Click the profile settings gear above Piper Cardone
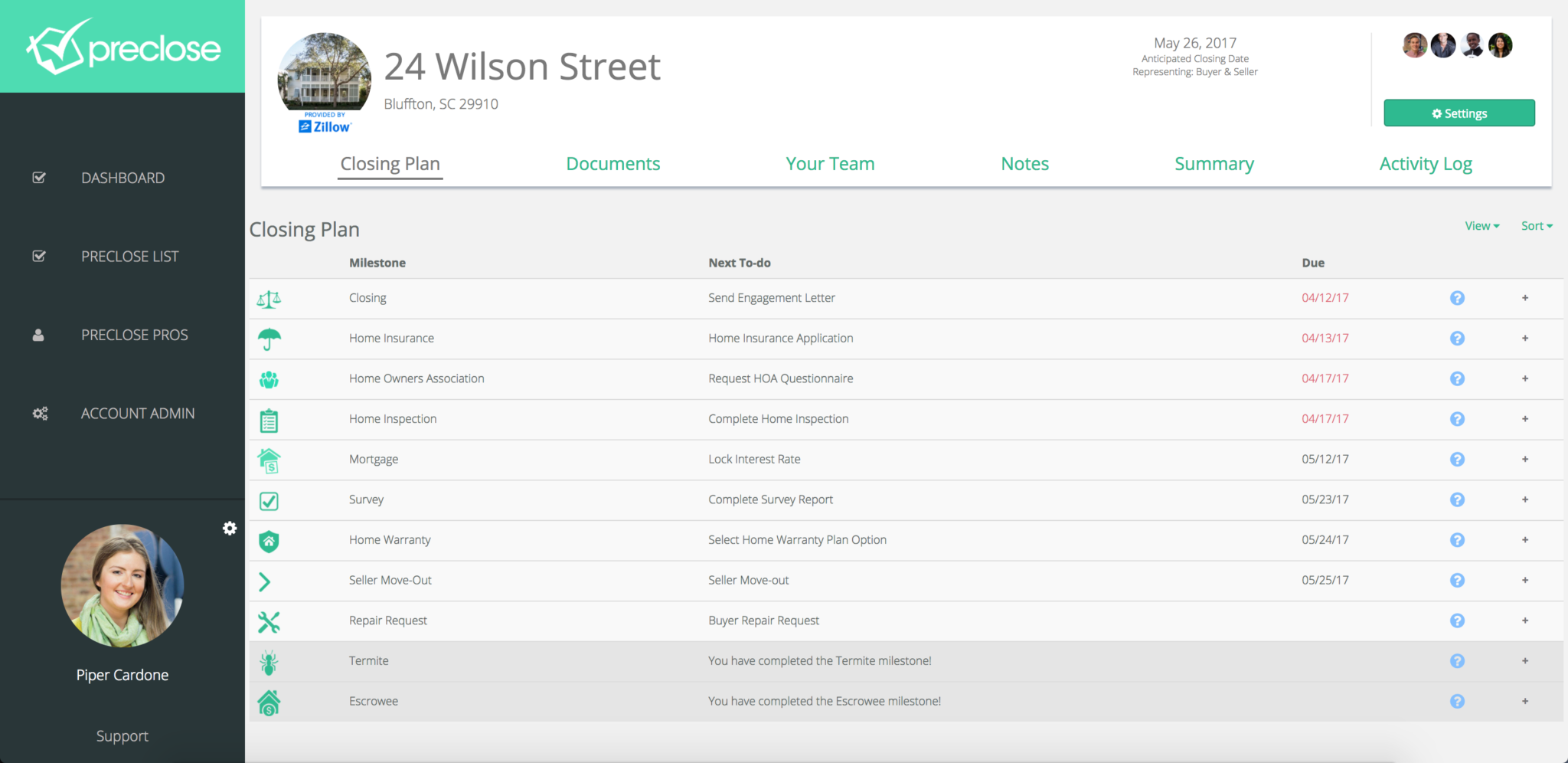The width and height of the screenshot is (1568, 763). 230,528
